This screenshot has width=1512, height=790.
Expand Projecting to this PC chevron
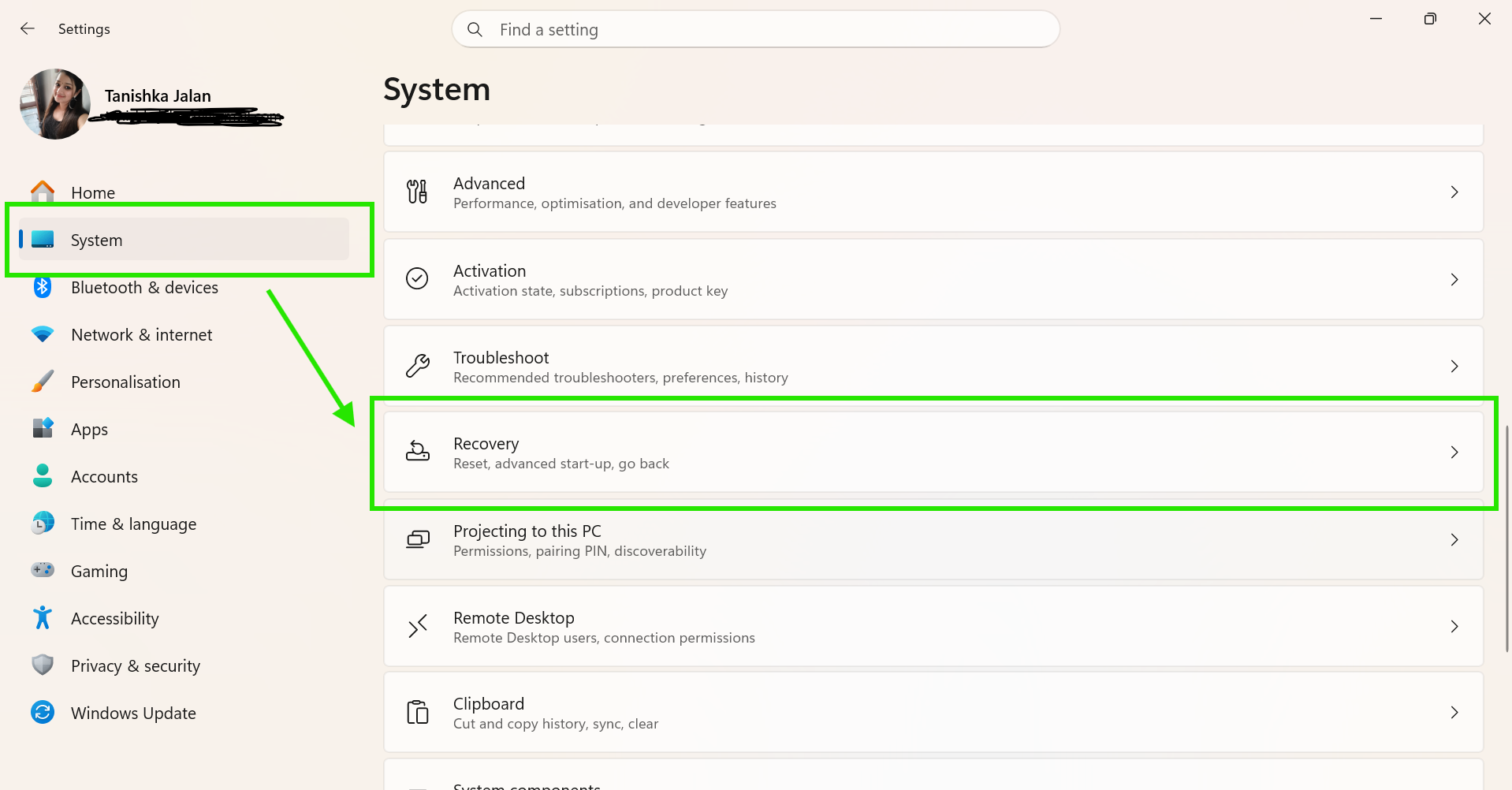point(1454,540)
